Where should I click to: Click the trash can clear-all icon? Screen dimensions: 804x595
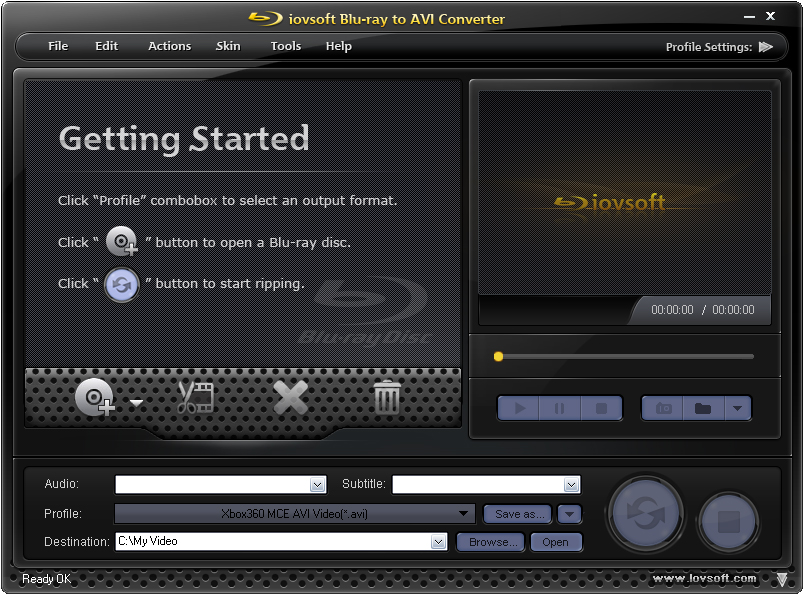pos(387,396)
